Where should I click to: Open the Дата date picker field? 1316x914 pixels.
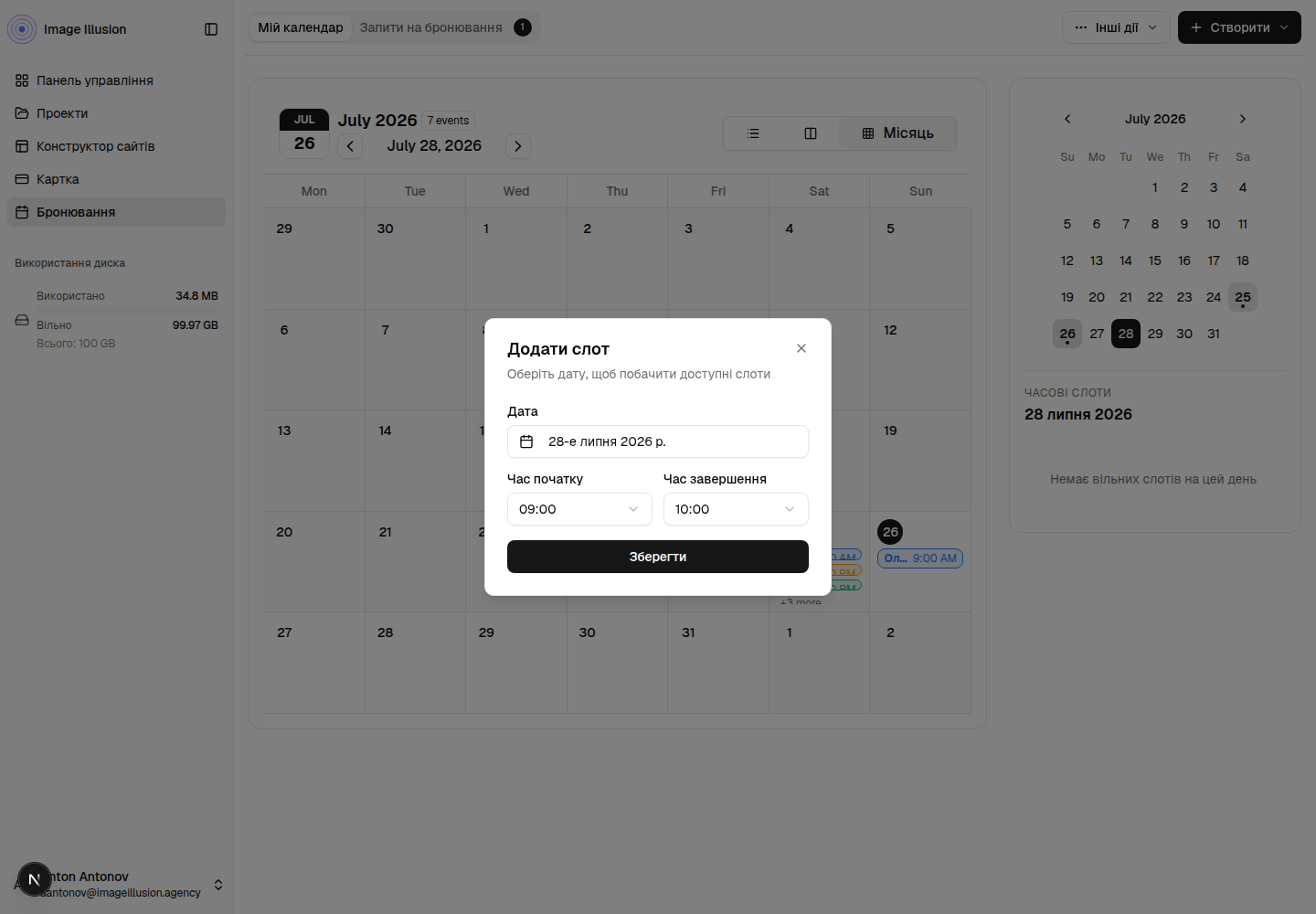(658, 441)
